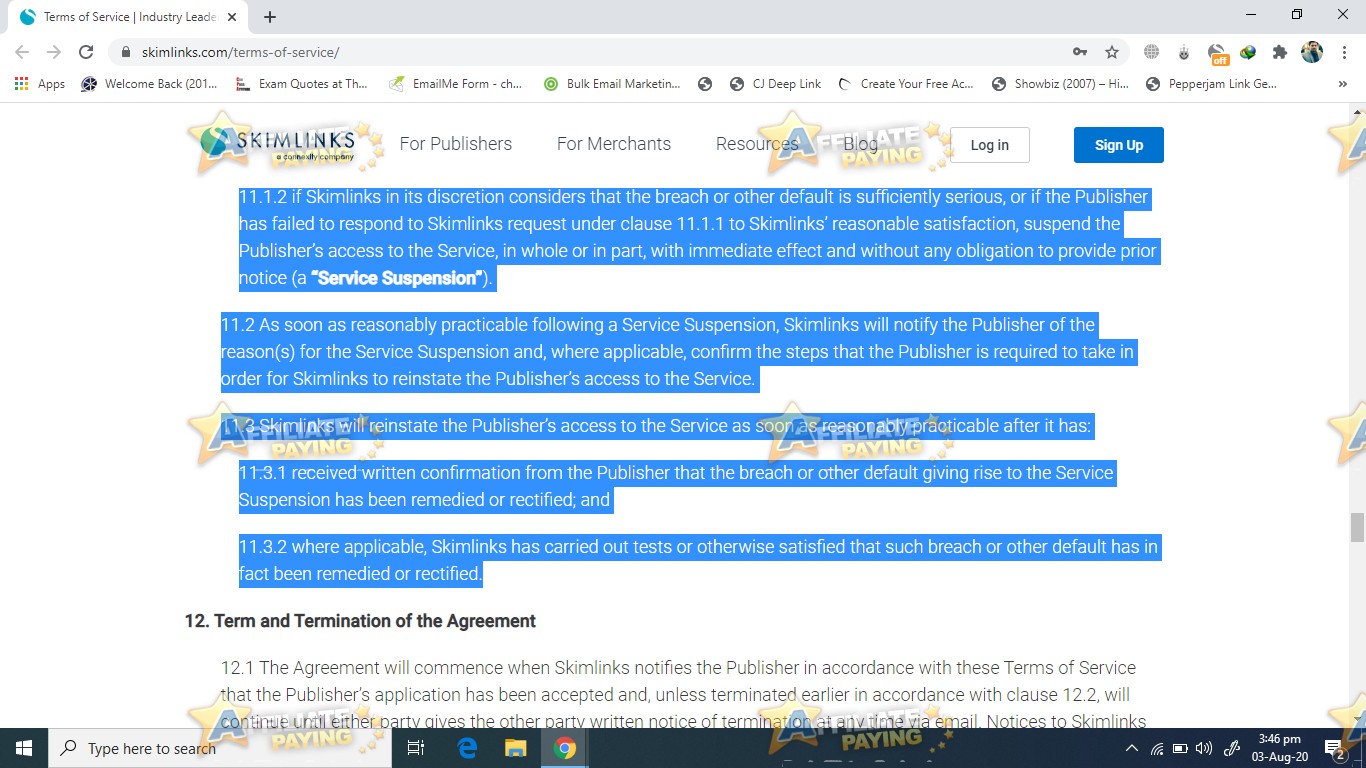This screenshot has height=768, width=1366.
Task: Click the blue 'Sign Up' button
Action: [x=1119, y=145]
